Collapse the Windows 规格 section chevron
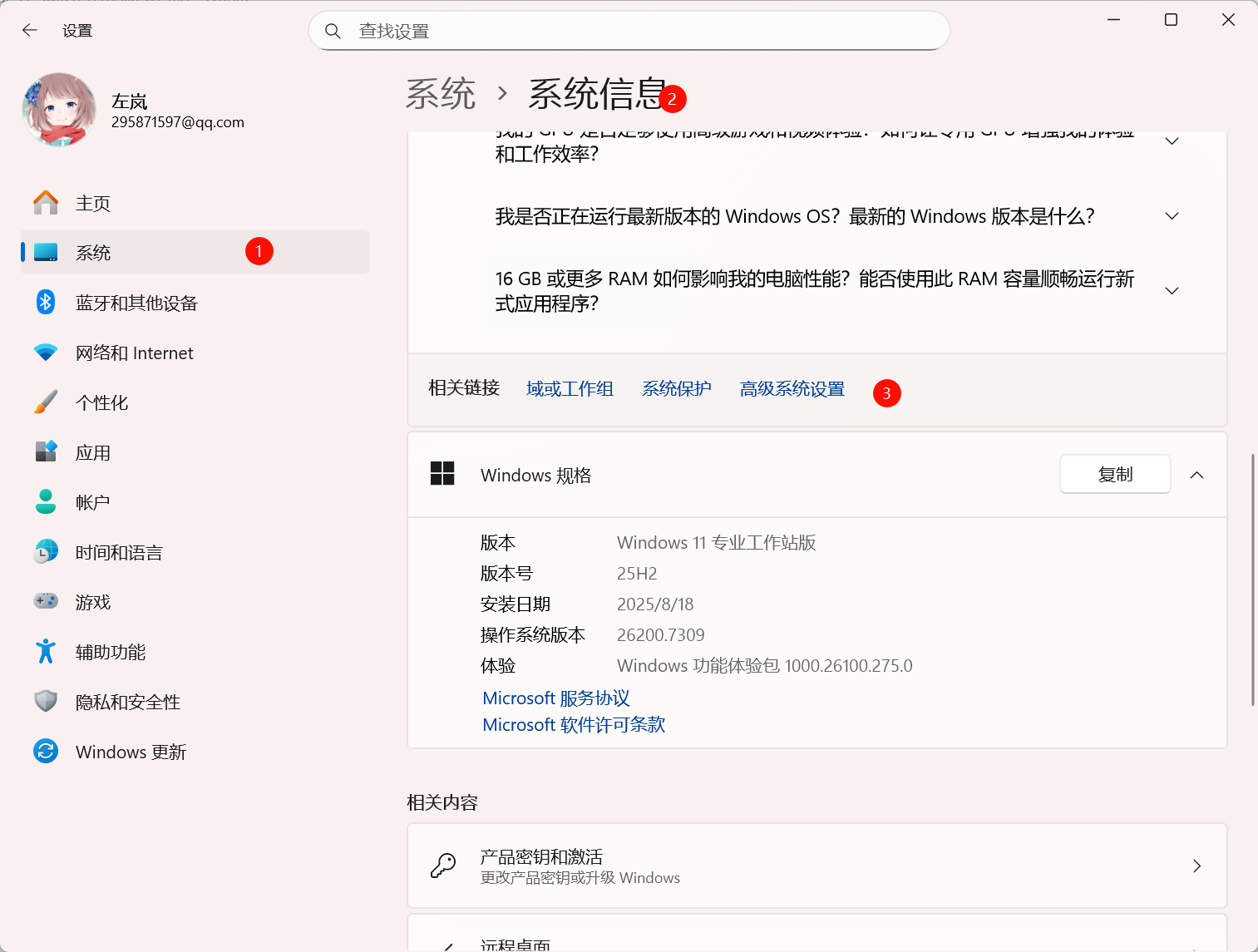1258x952 pixels. point(1196,475)
